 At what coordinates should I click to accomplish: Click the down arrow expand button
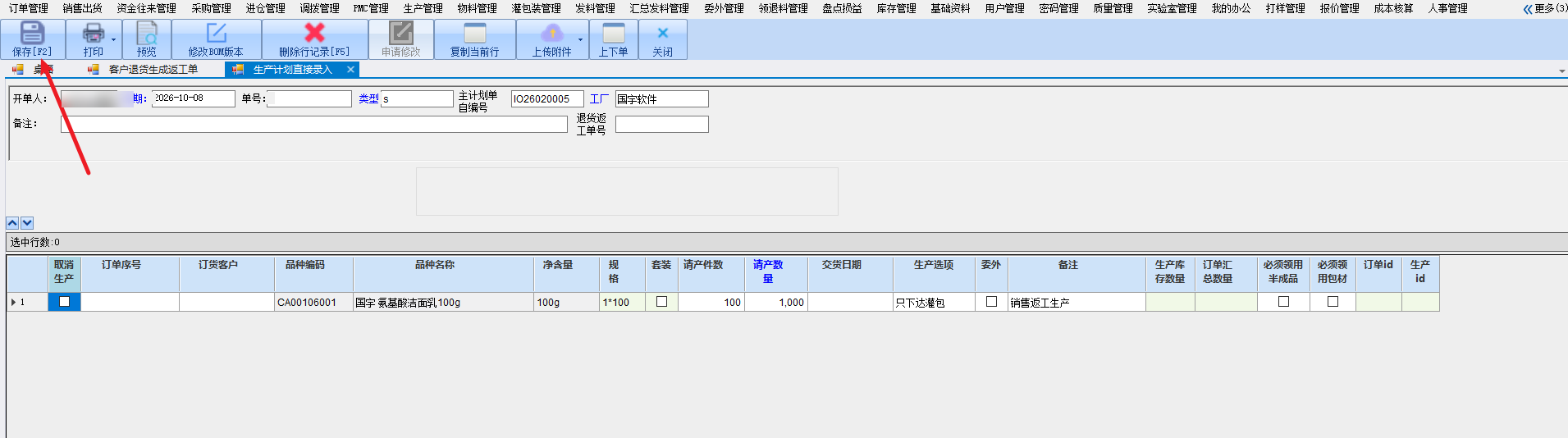tap(27, 223)
